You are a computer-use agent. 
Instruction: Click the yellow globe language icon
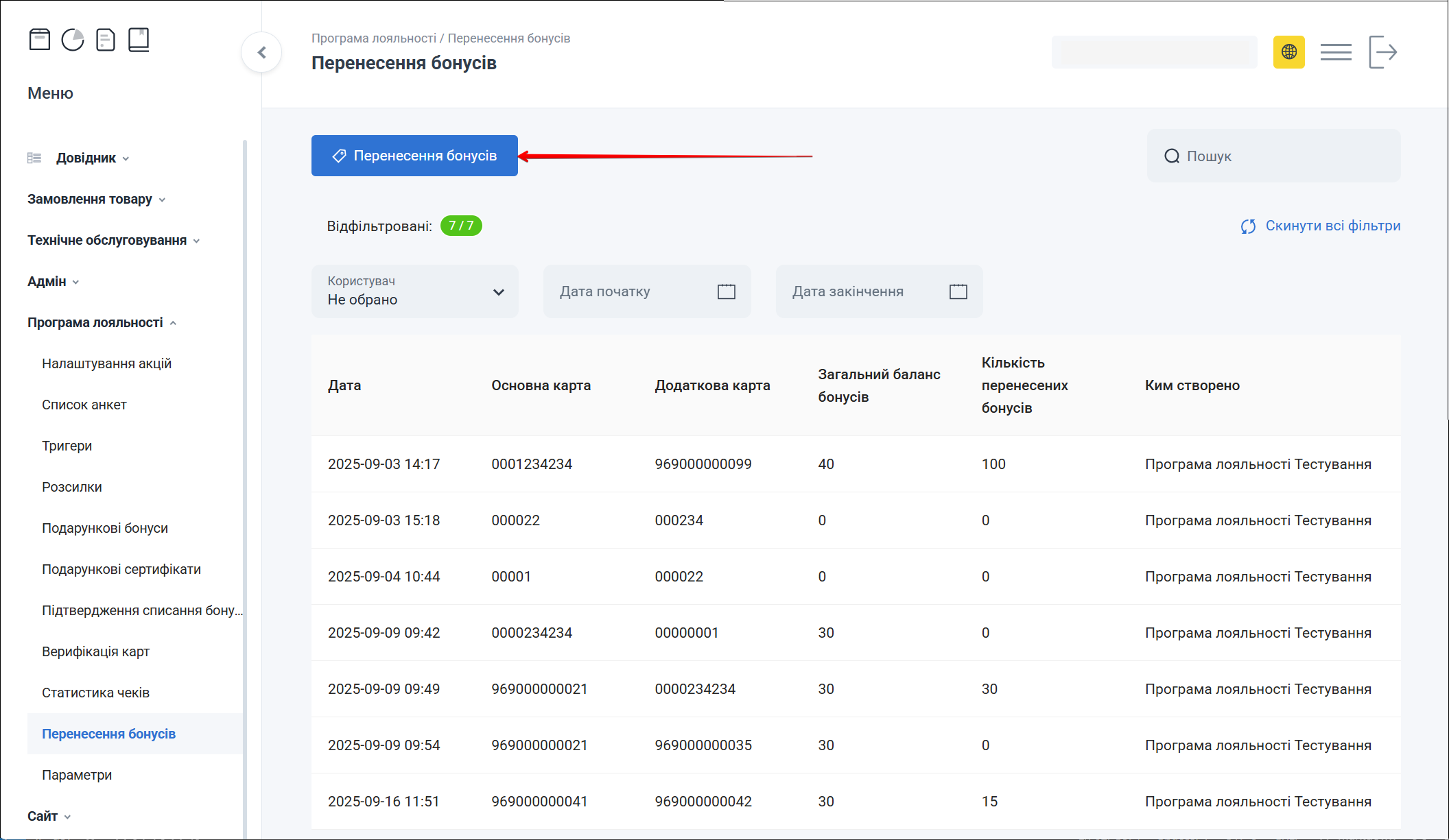coord(1288,52)
